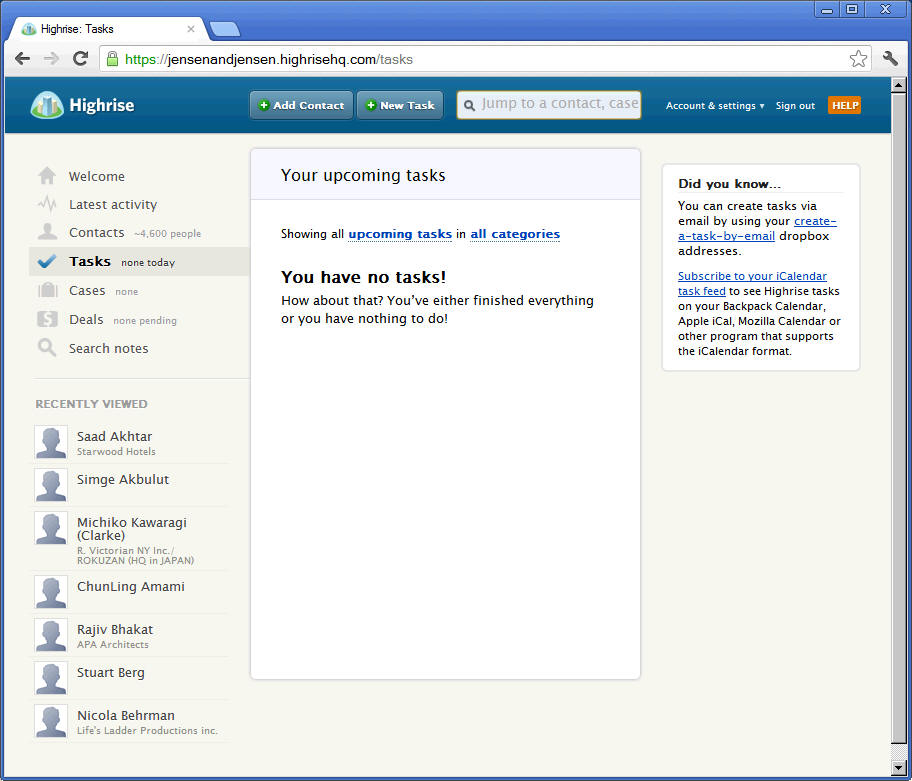Viewport: 912px width, 781px height.
Task: Go to Welcome in sidebar
Action: pos(97,176)
